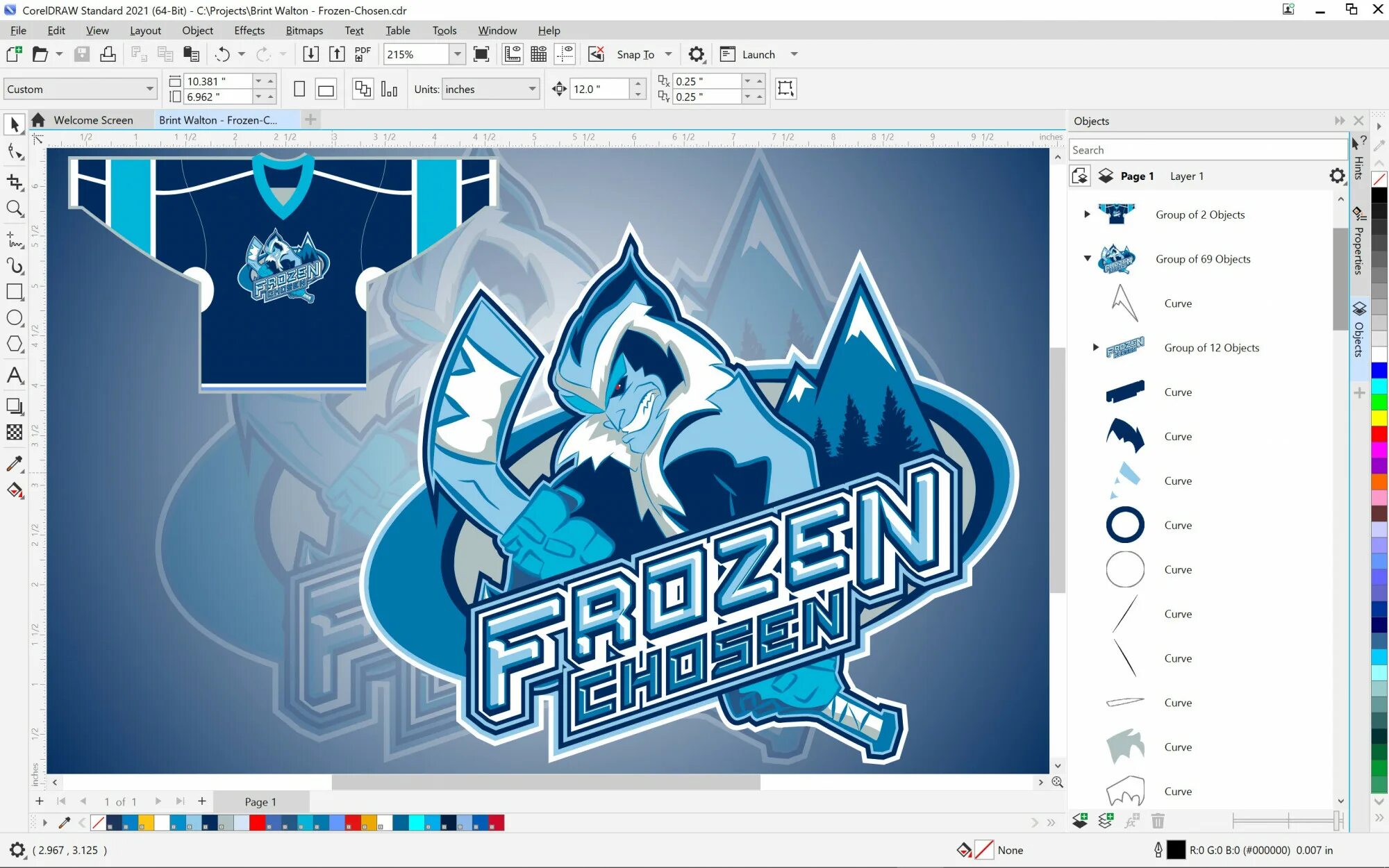1389x868 pixels.
Task: Pick the red swatch in document palette
Action: pyautogui.click(x=256, y=824)
